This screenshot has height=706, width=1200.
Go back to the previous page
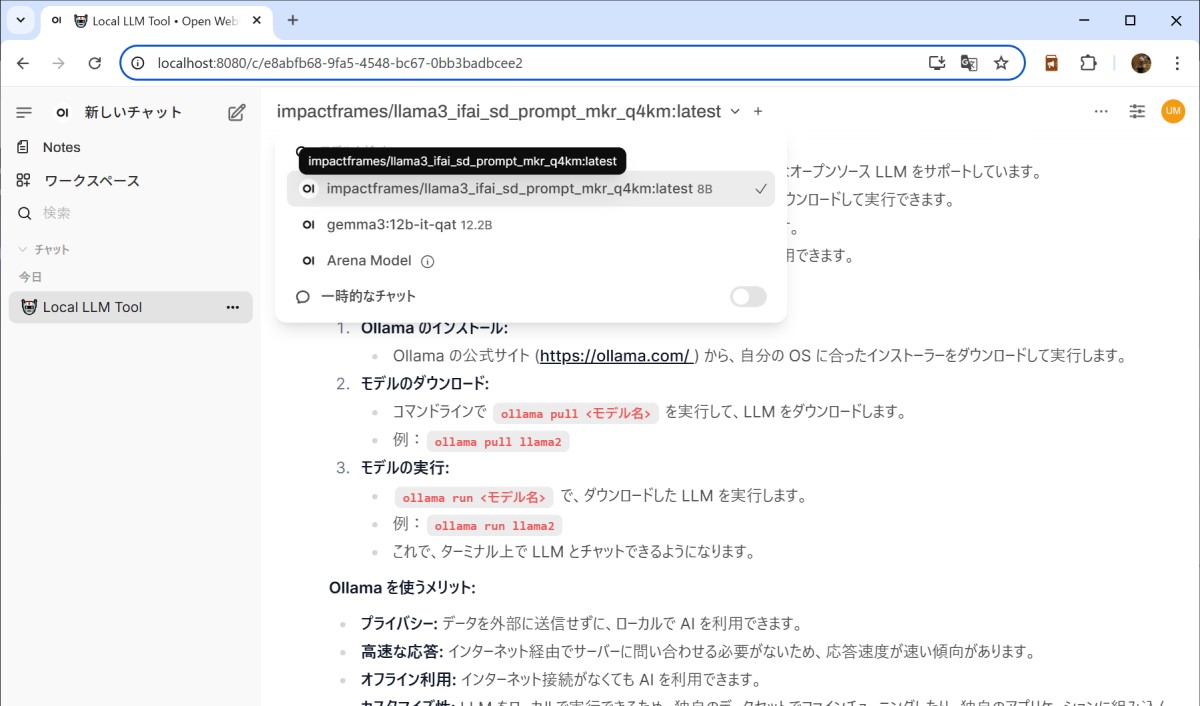[x=23, y=63]
